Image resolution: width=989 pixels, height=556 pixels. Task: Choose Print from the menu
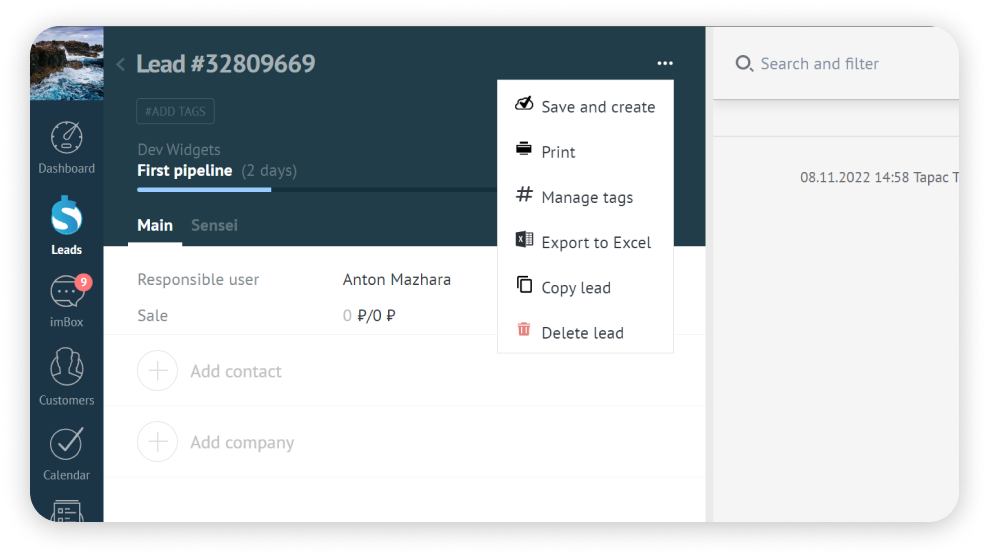tap(585, 152)
